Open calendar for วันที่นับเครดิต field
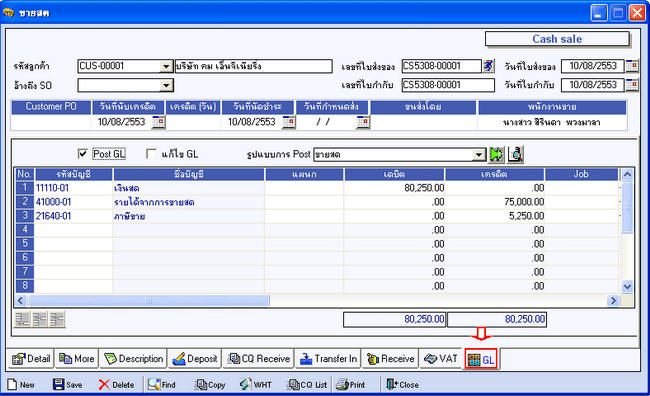This screenshot has height=396, width=650. pyautogui.click(x=158, y=122)
